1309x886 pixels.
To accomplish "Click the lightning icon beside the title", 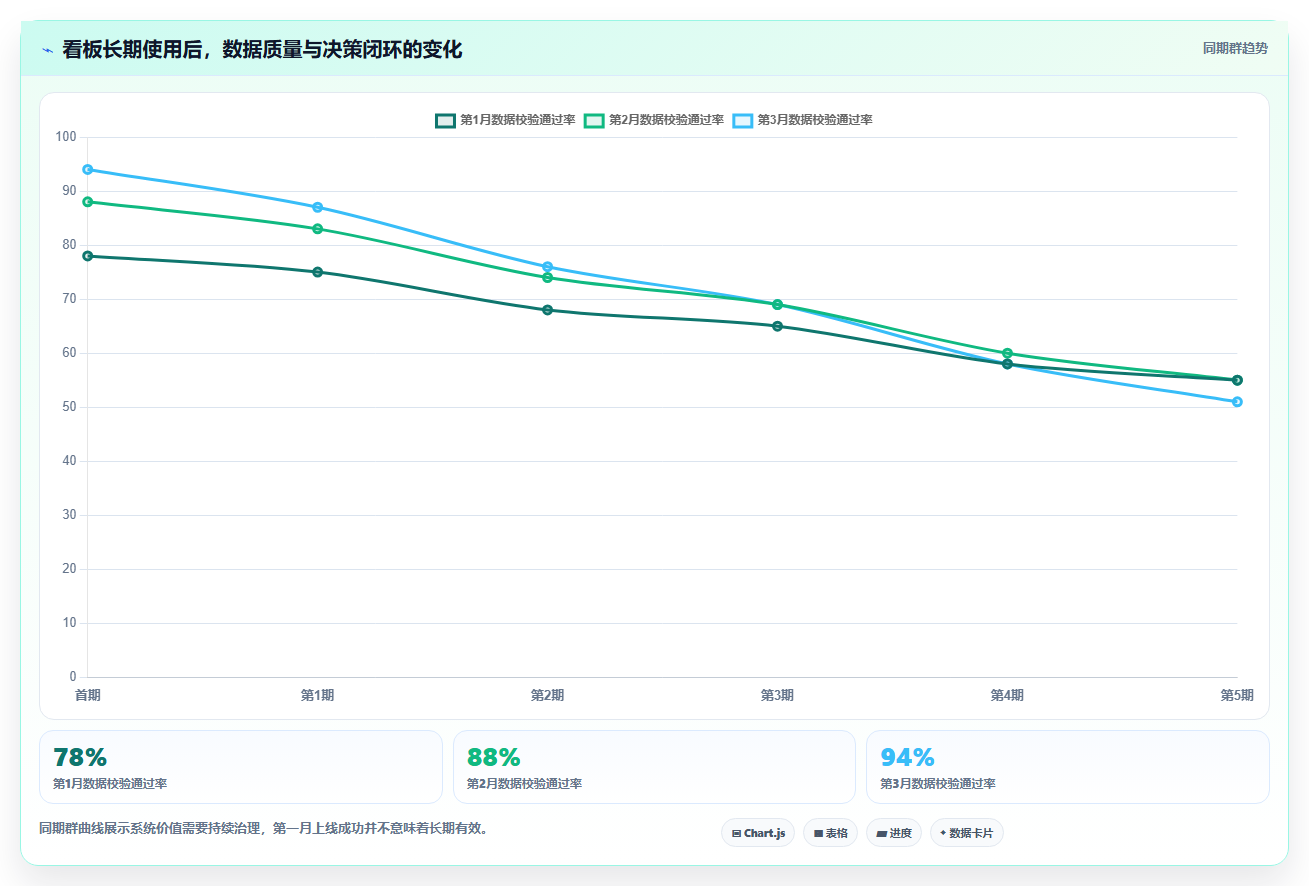I will (x=47, y=50).
